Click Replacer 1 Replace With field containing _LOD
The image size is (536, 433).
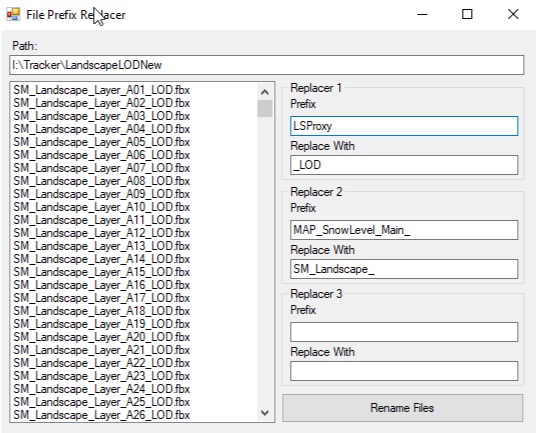click(x=404, y=165)
